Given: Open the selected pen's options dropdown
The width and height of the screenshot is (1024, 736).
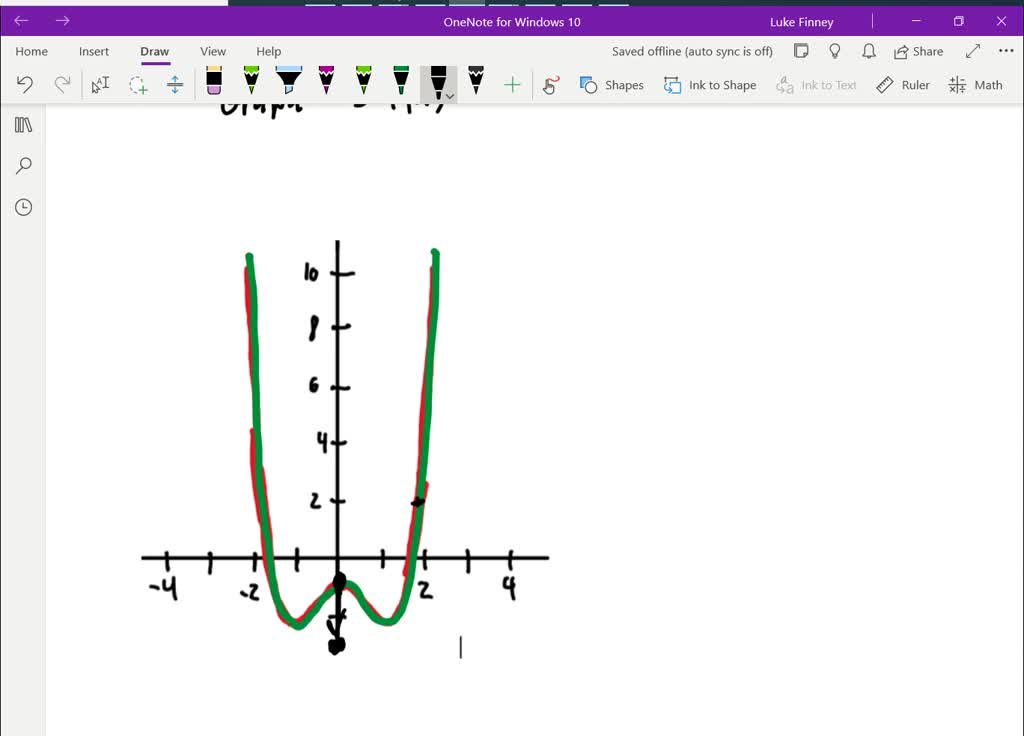Looking at the screenshot, I should tap(449, 95).
